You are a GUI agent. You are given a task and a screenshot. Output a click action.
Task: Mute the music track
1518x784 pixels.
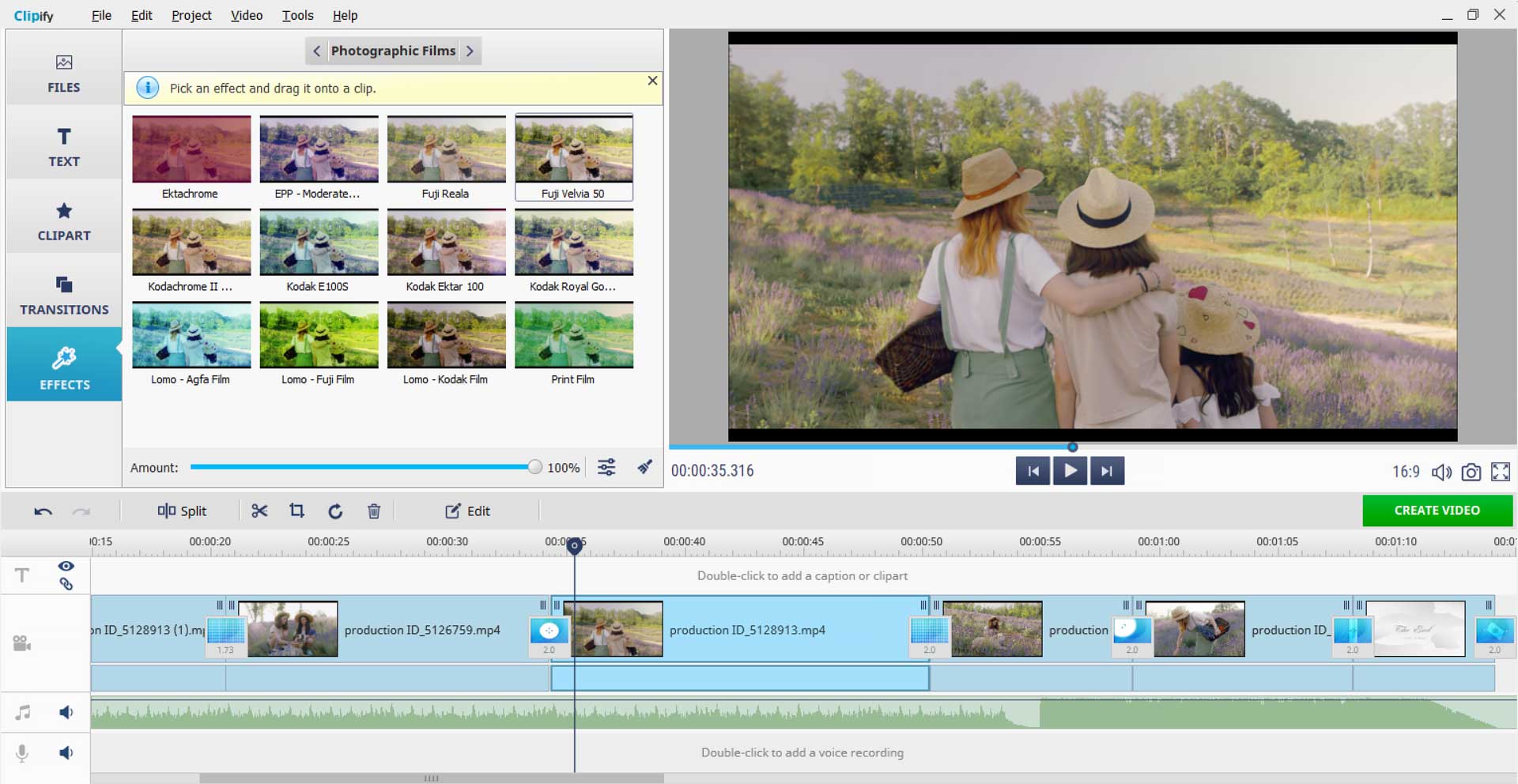point(66,712)
